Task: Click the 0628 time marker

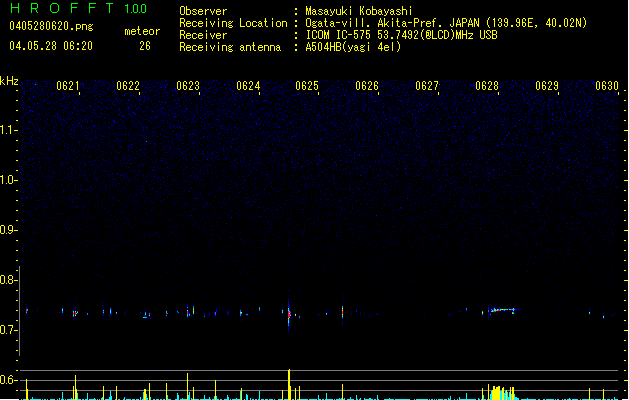Action: [x=487, y=86]
